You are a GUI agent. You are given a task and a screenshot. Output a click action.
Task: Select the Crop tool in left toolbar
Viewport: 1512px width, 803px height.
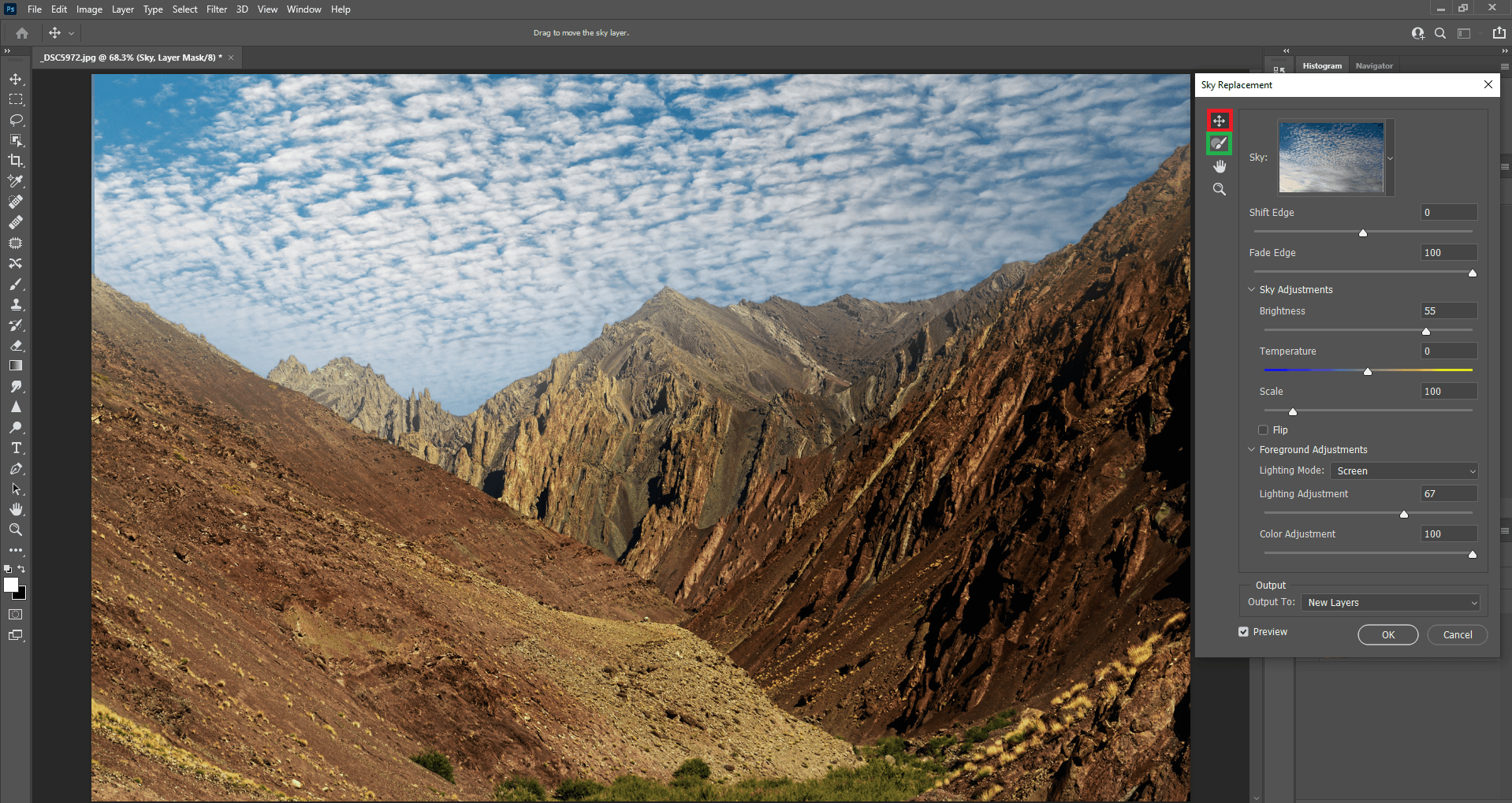tap(16, 161)
